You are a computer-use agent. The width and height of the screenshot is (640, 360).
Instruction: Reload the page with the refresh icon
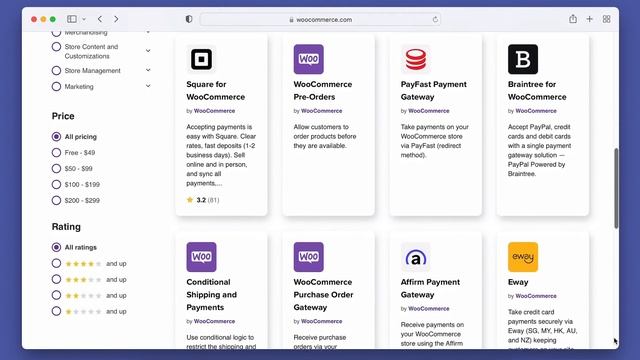435,19
